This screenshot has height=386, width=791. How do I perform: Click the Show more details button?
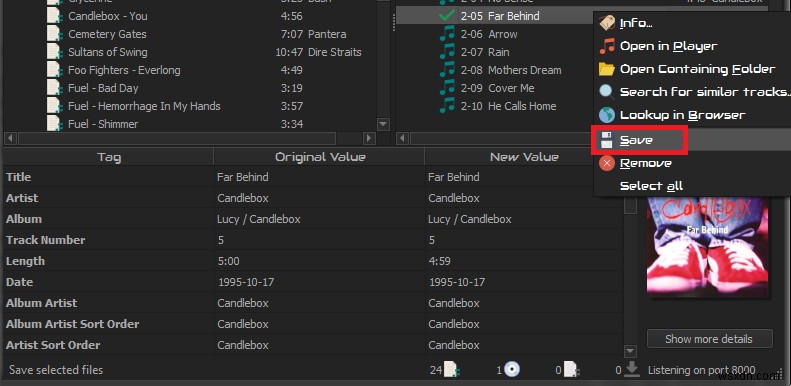tap(709, 339)
